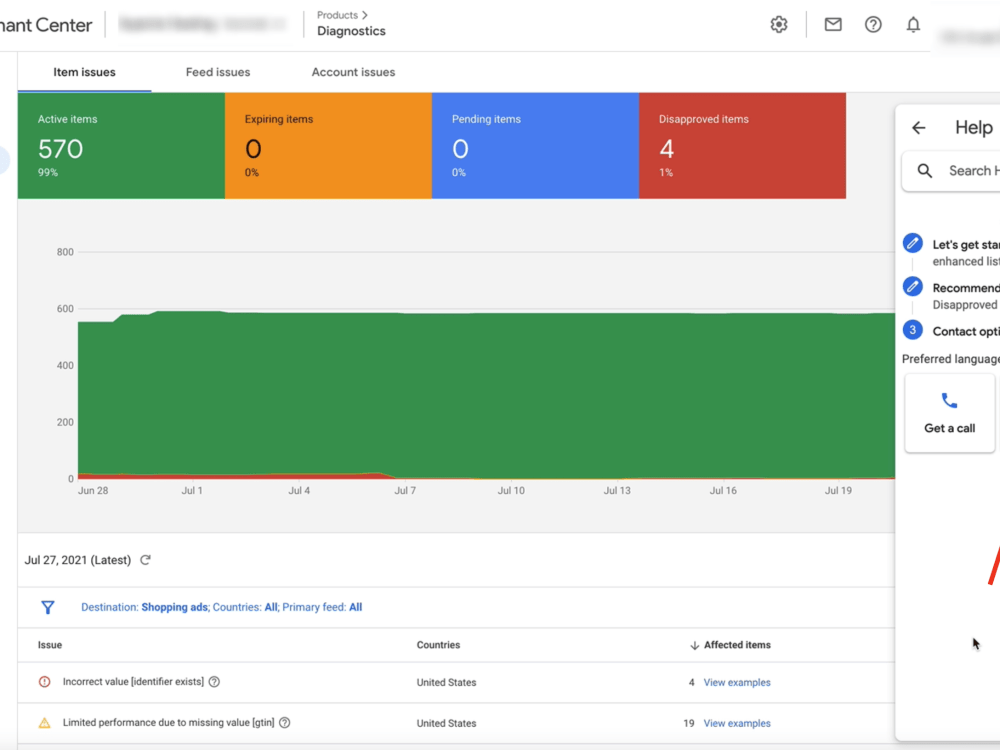Click the Incorrect value [identifier exists] text

point(133,682)
